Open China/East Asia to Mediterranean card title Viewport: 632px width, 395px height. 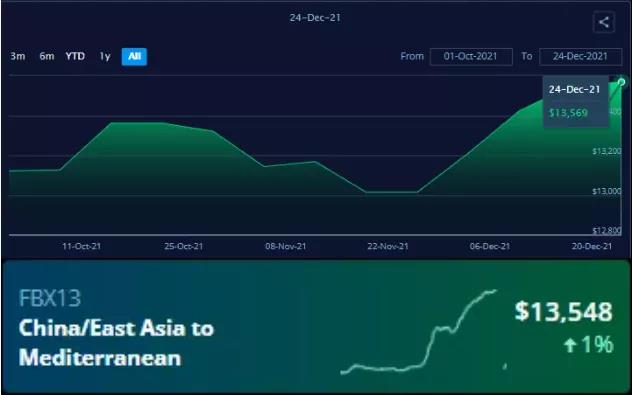pyautogui.click(x=116, y=343)
